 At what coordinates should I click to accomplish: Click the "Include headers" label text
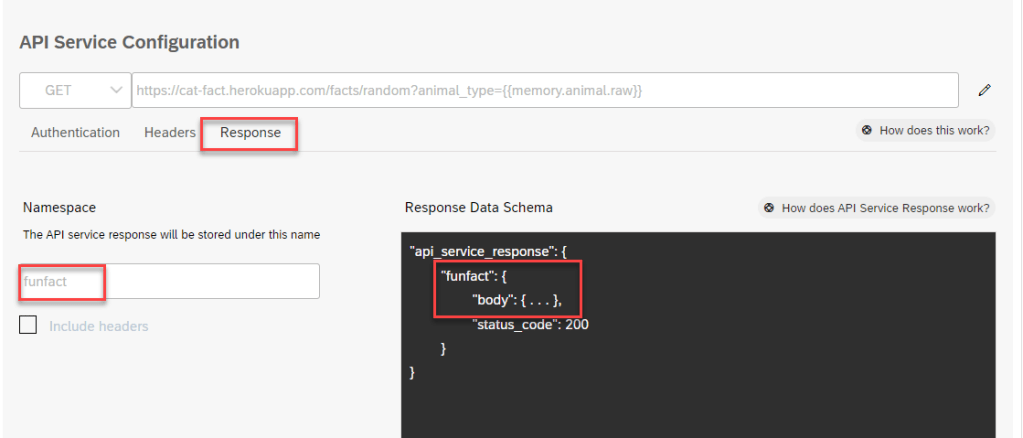(99, 326)
